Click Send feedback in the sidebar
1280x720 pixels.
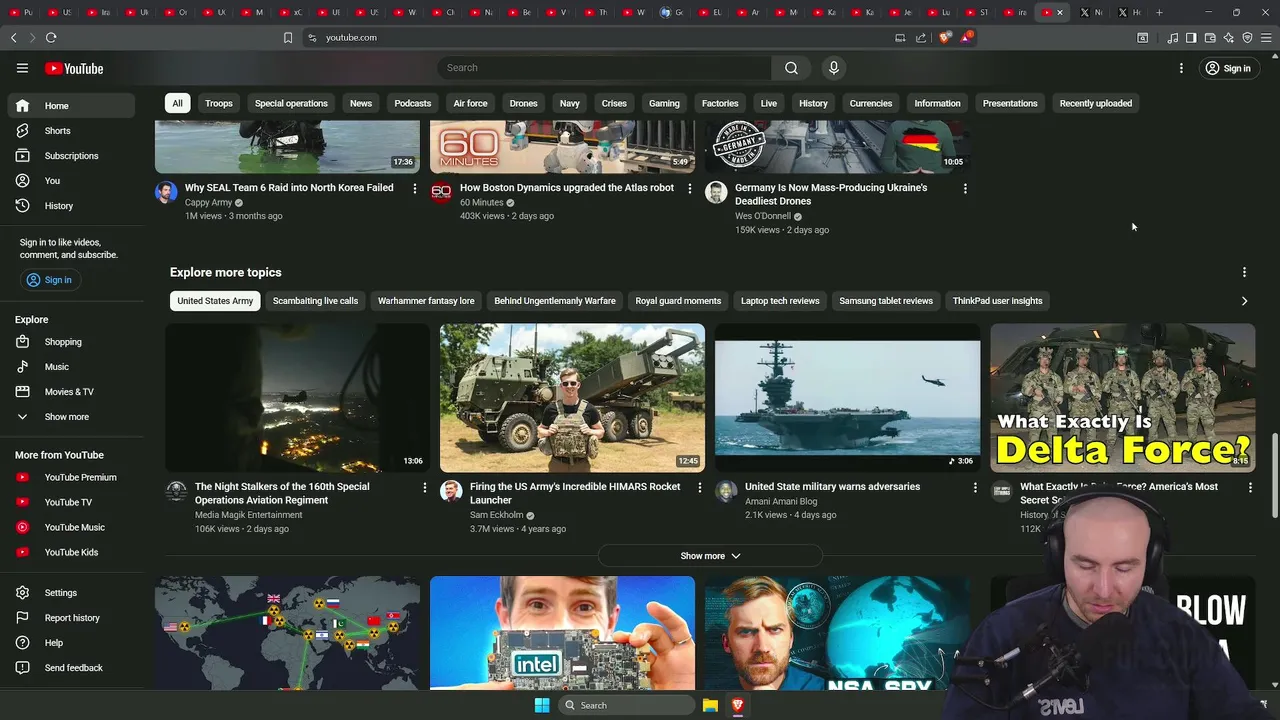pos(71,668)
